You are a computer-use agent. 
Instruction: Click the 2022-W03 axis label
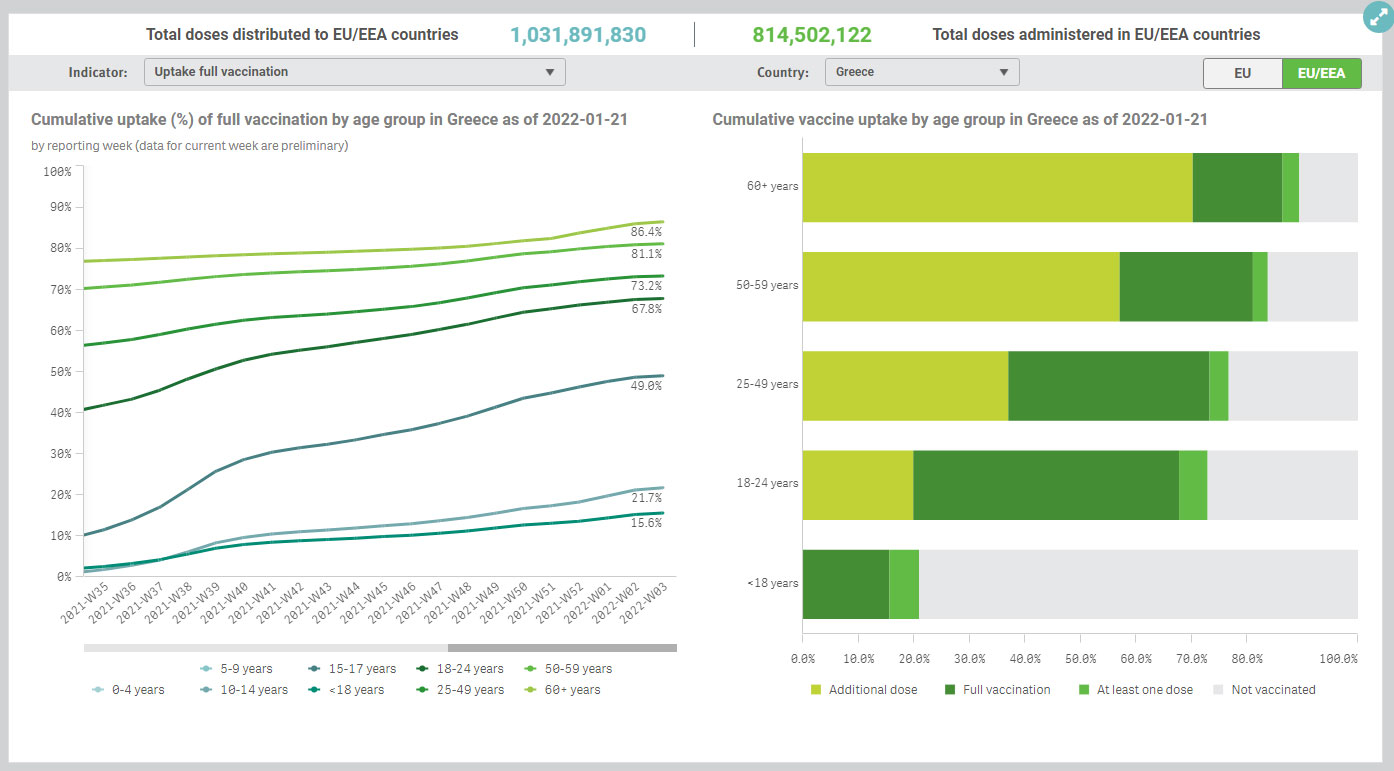click(647, 604)
